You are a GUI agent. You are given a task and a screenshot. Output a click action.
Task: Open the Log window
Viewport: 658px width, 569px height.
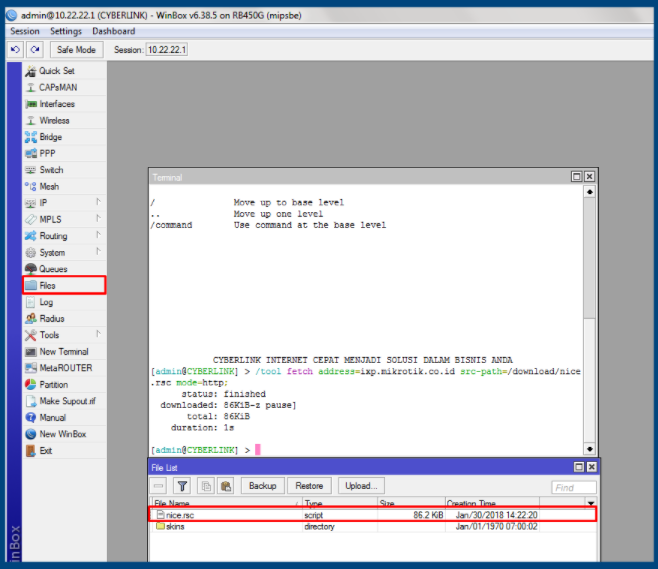[64, 302]
